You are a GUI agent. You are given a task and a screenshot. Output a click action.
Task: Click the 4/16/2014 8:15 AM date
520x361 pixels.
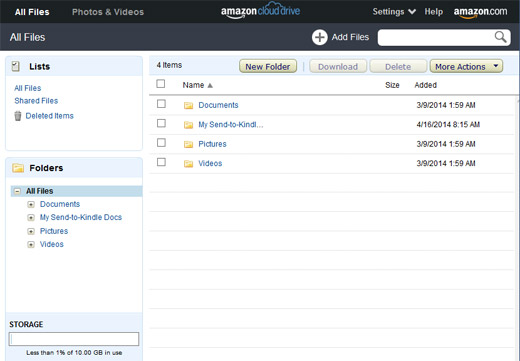point(448,125)
